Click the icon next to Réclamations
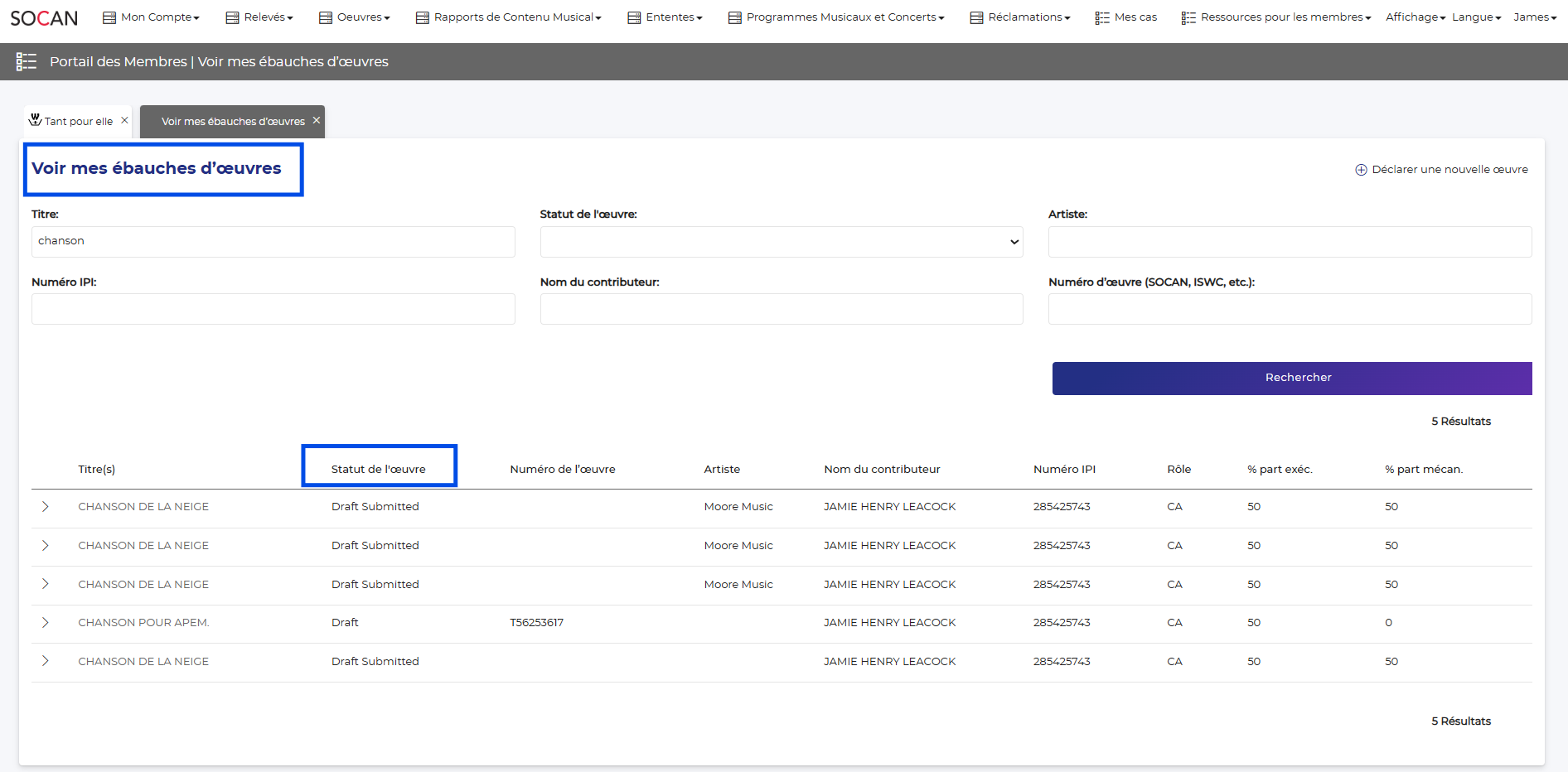Viewport: 1568px width, 772px height. 976,17
